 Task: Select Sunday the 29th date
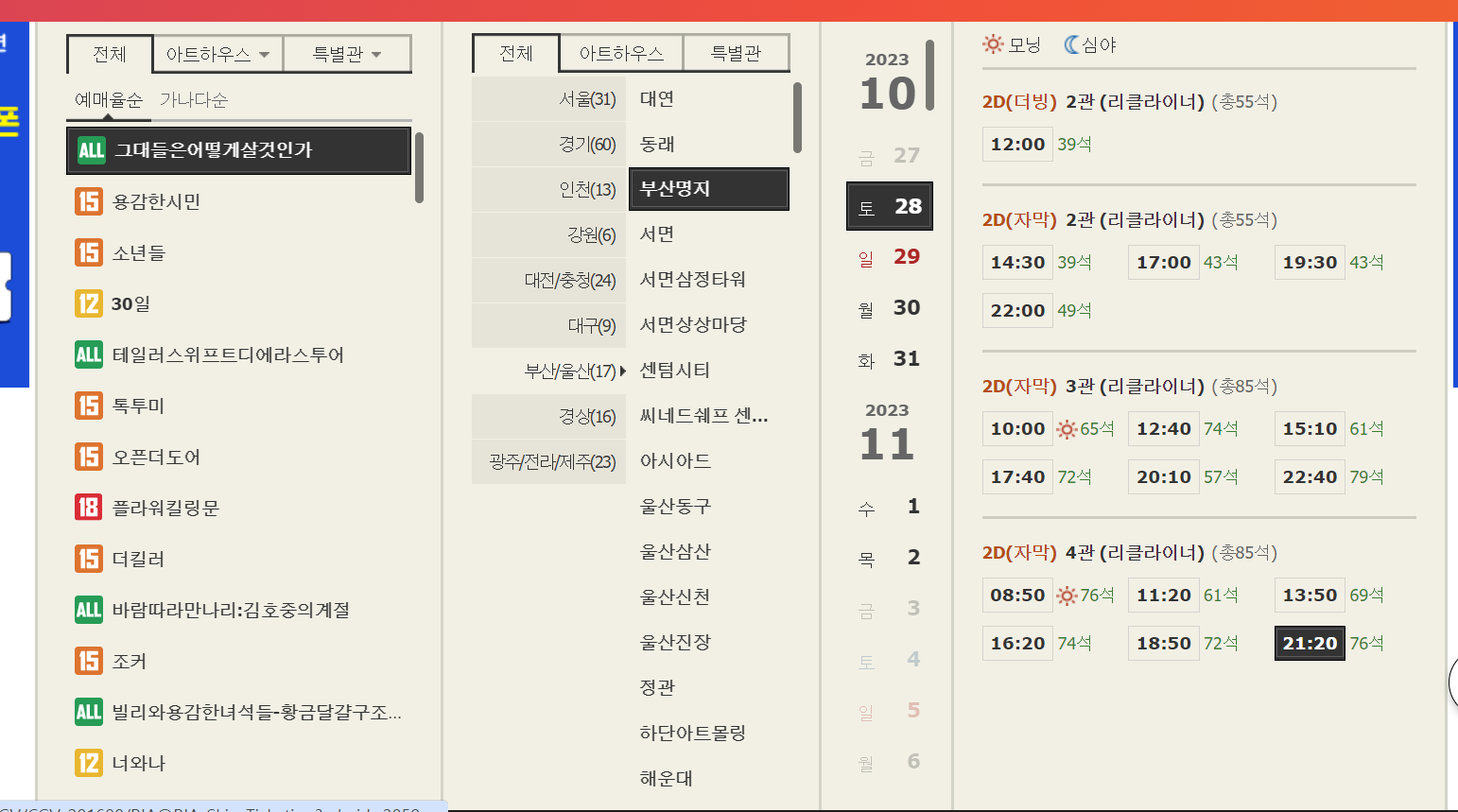pyautogui.click(x=889, y=257)
